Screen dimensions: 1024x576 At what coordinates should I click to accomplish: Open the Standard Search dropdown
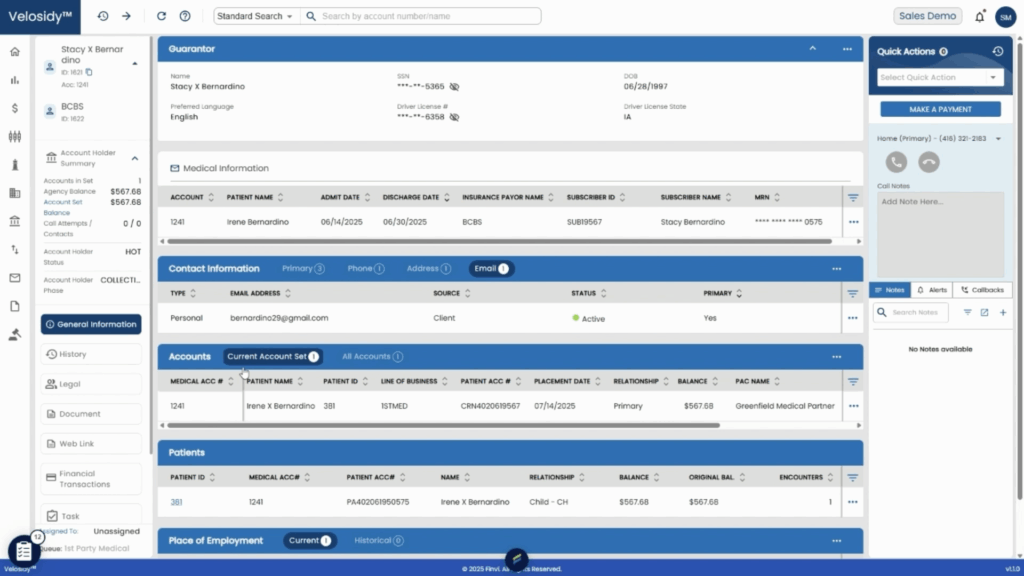point(256,16)
